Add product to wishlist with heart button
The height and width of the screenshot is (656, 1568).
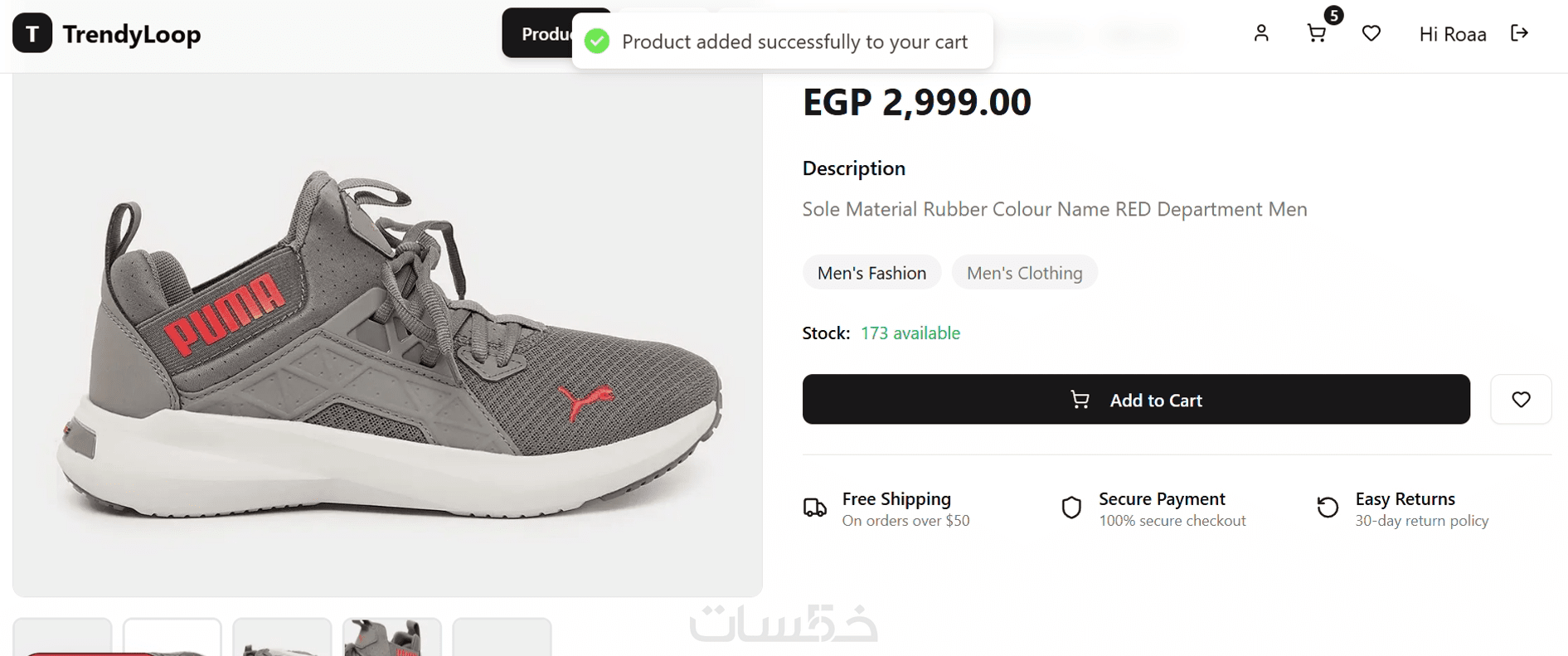coord(1521,400)
